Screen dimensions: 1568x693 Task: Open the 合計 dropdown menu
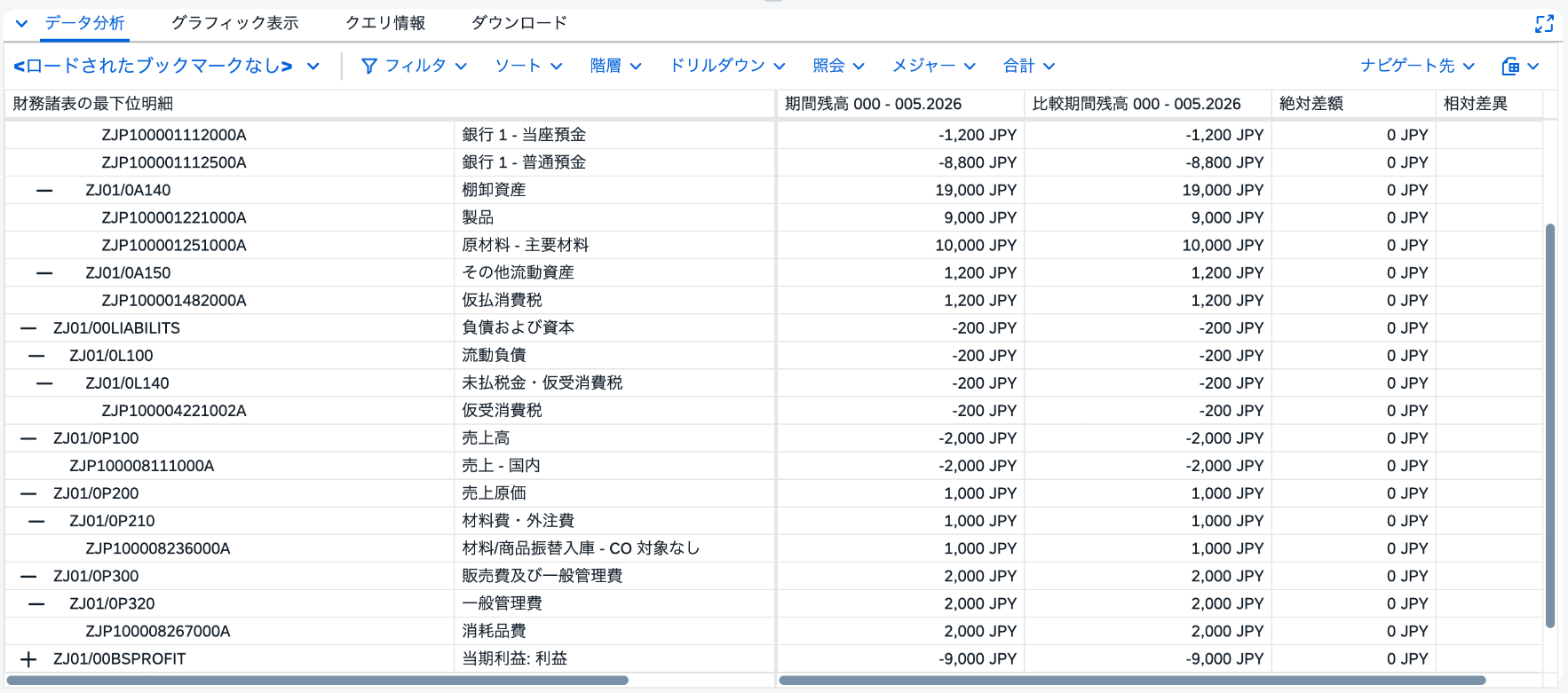pos(1028,66)
